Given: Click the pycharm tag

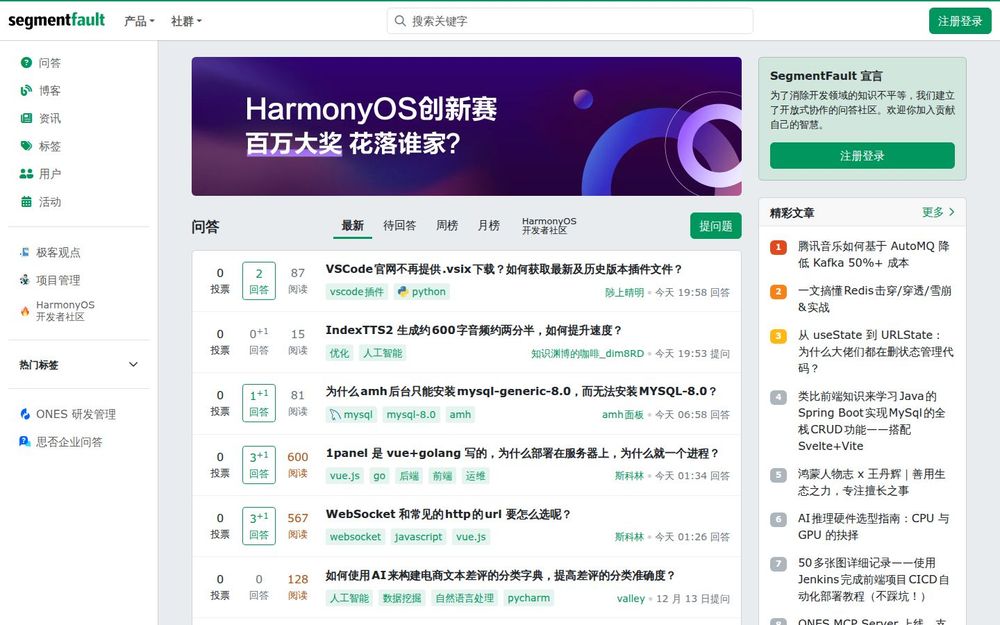Looking at the screenshot, I should (x=528, y=598).
